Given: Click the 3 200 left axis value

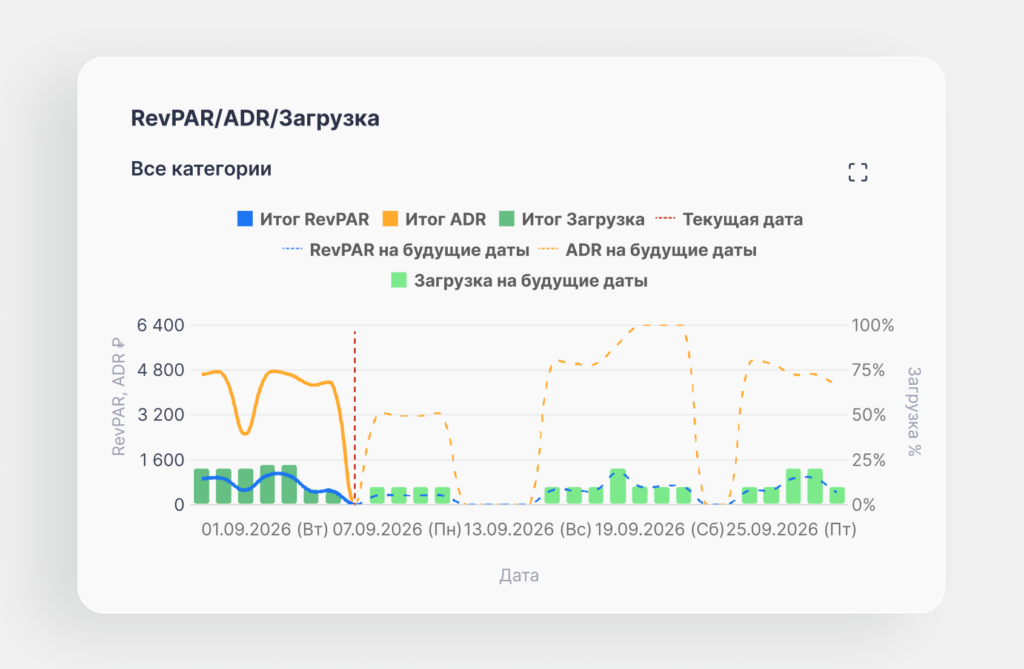Looking at the screenshot, I should coord(161,415).
